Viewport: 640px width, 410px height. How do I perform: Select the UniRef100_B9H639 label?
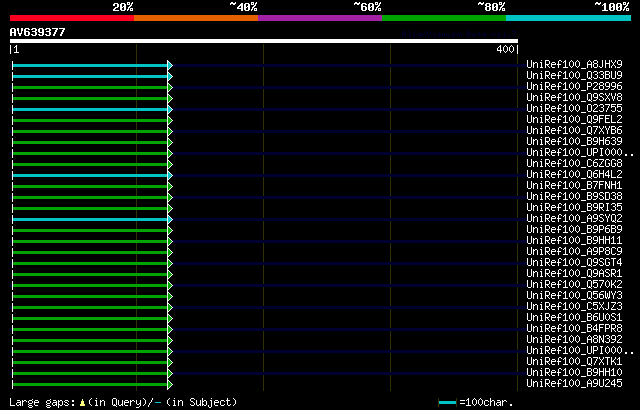pyautogui.click(x=574, y=142)
